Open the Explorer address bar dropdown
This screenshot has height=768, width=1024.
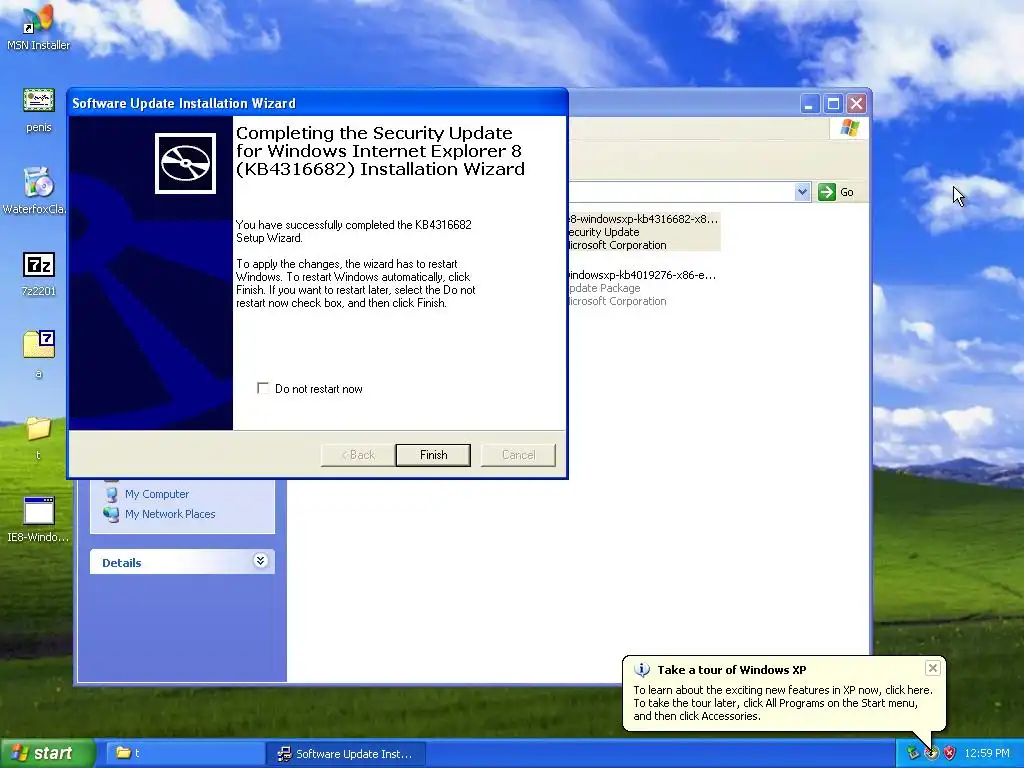[x=802, y=192]
